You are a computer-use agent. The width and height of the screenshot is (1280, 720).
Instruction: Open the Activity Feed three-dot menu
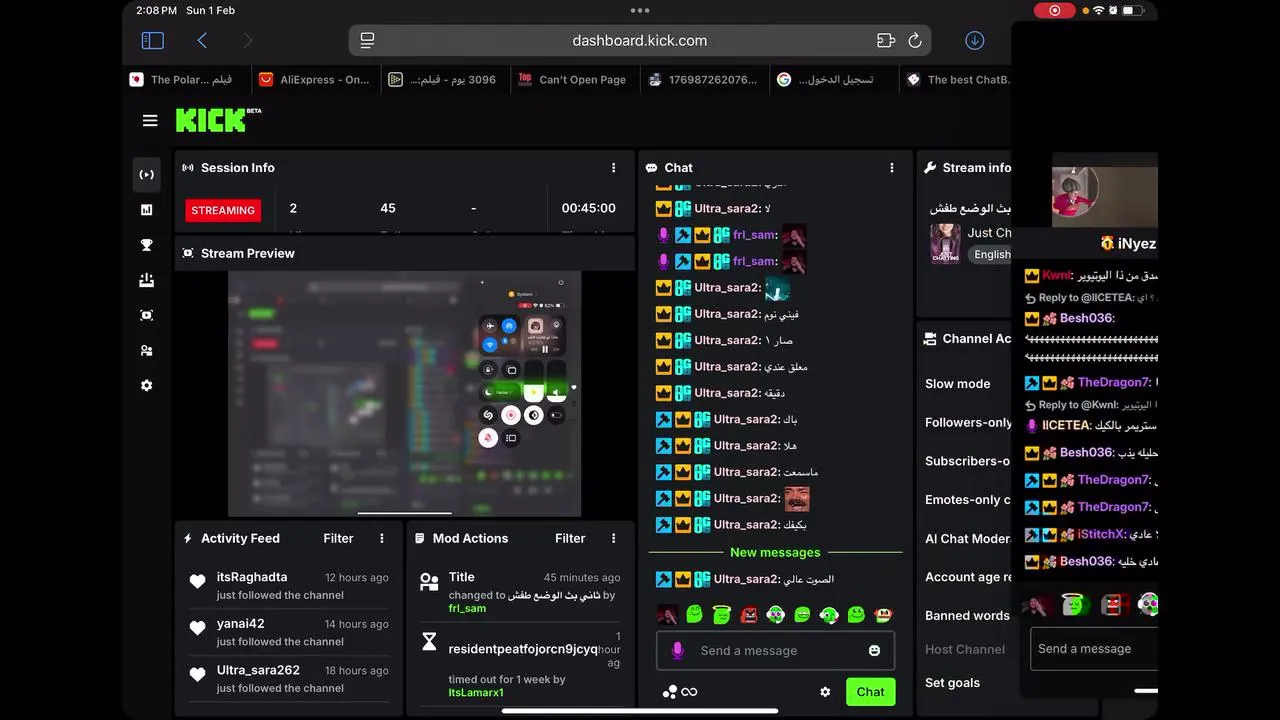[x=382, y=538]
